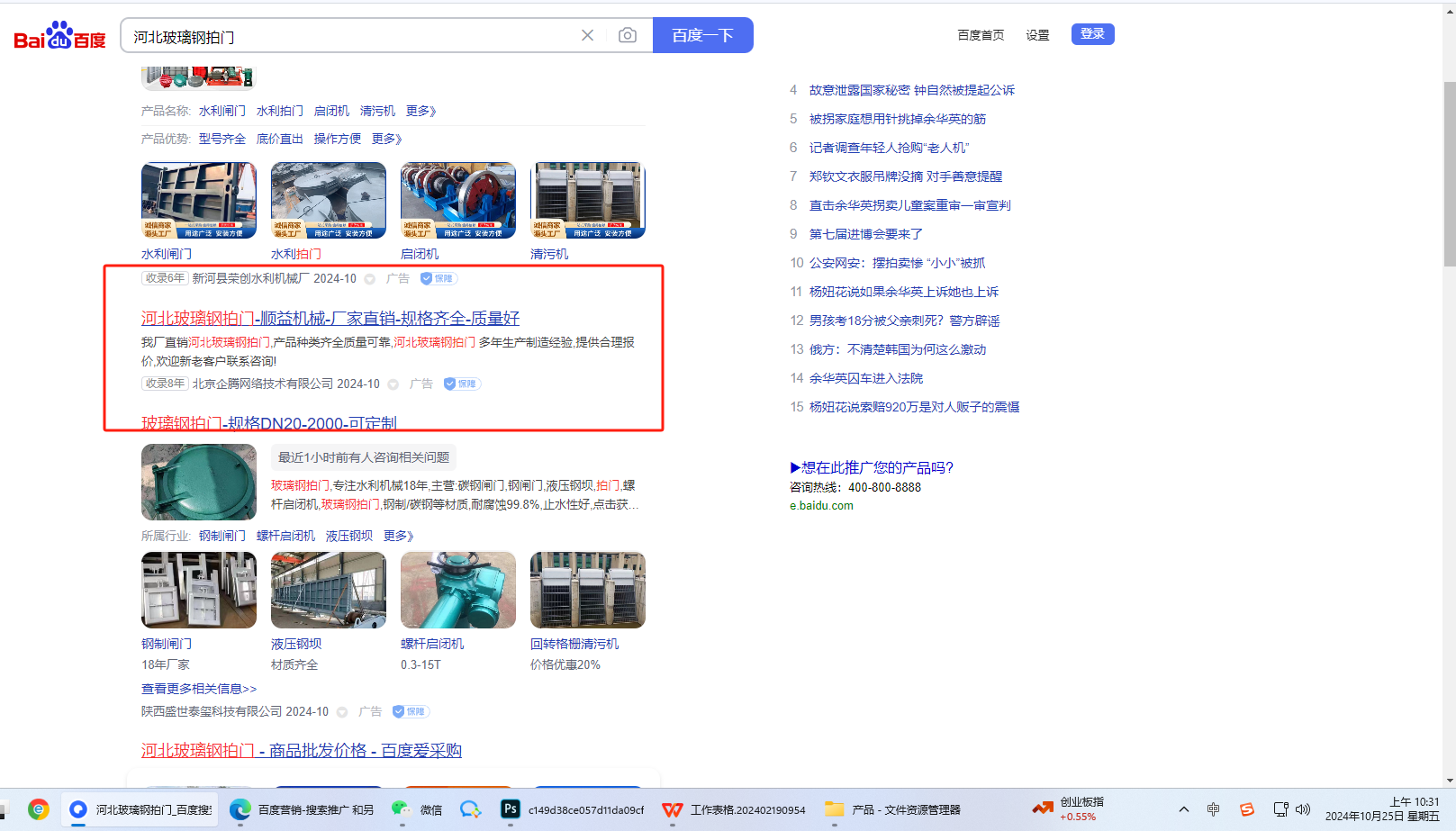Click the 百度一下 search button
This screenshot has height=831, width=1456.
click(x=702, y=35)
